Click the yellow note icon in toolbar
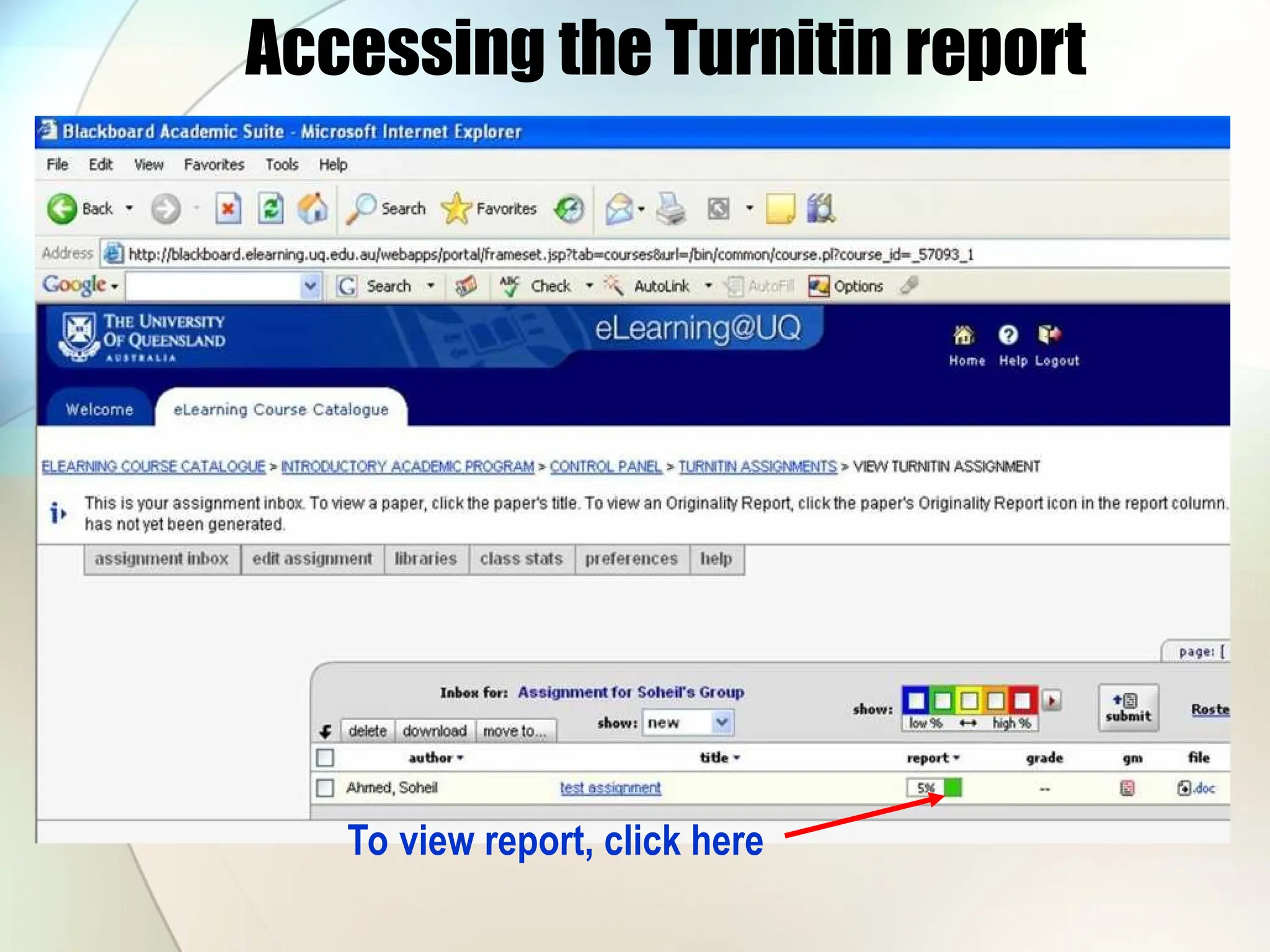1270x952 pixels. (x=780, y=209)
